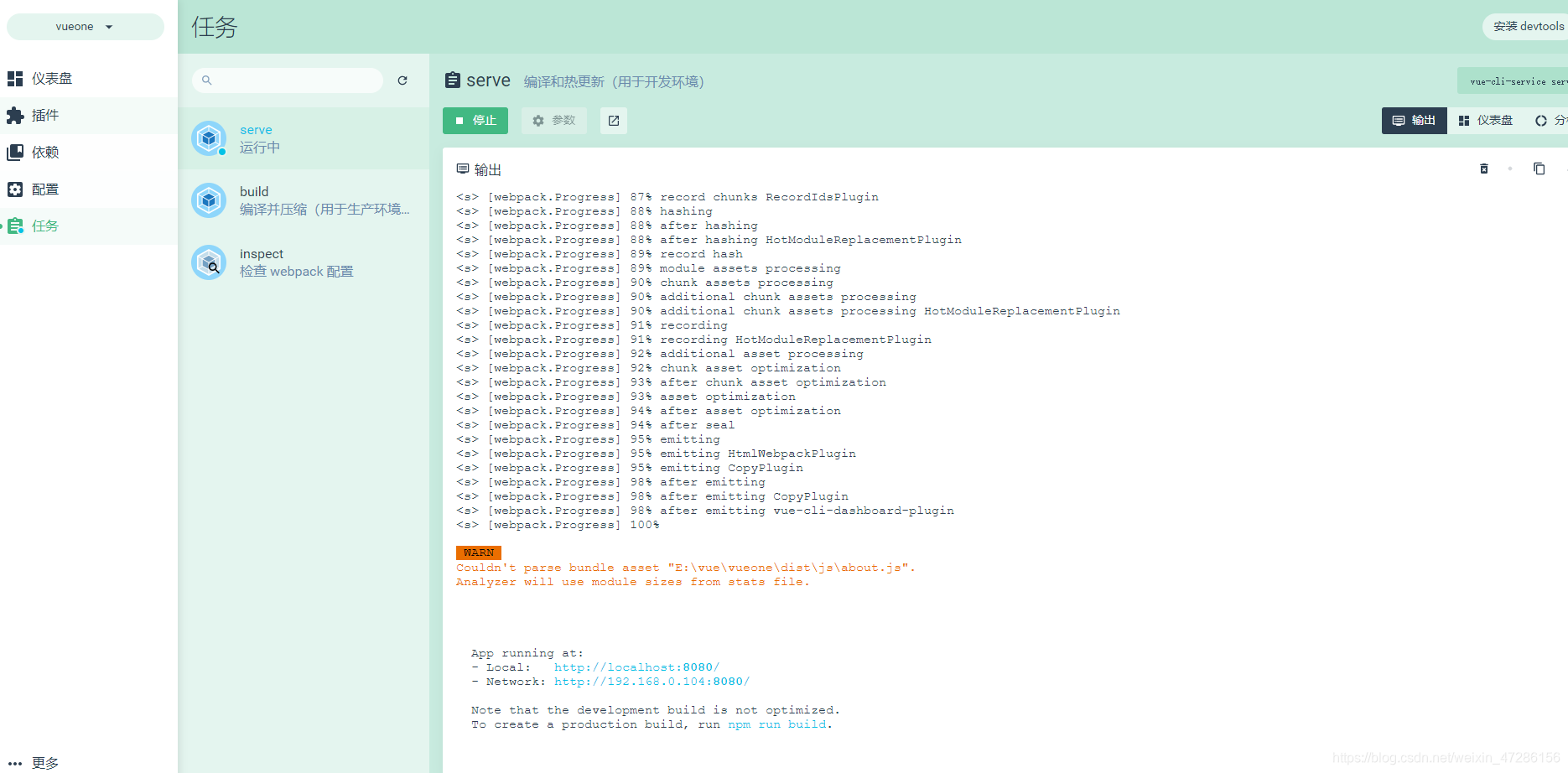Click the three-dots more icon
Viewport: 1568px width, 773px height.
click(x=15, y=763)
